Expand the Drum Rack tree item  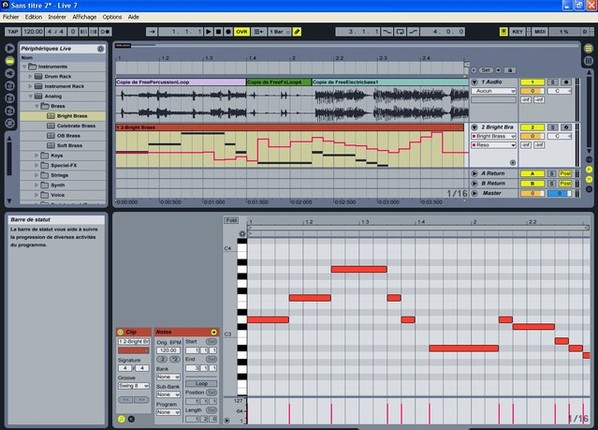31,76
